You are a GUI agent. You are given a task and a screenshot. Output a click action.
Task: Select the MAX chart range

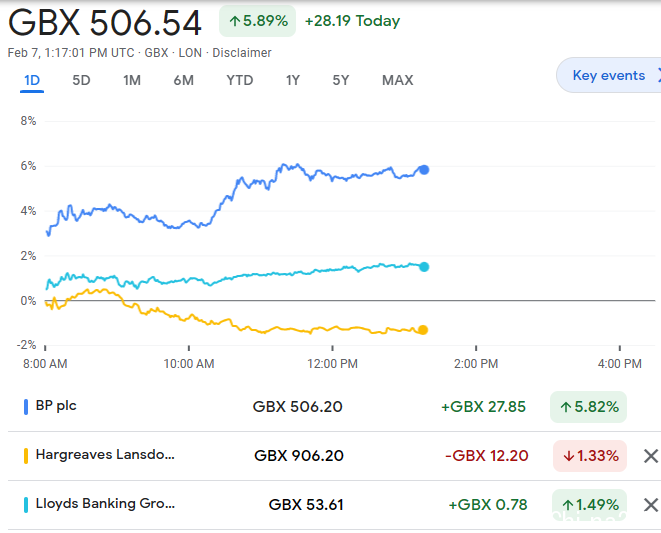398,80
